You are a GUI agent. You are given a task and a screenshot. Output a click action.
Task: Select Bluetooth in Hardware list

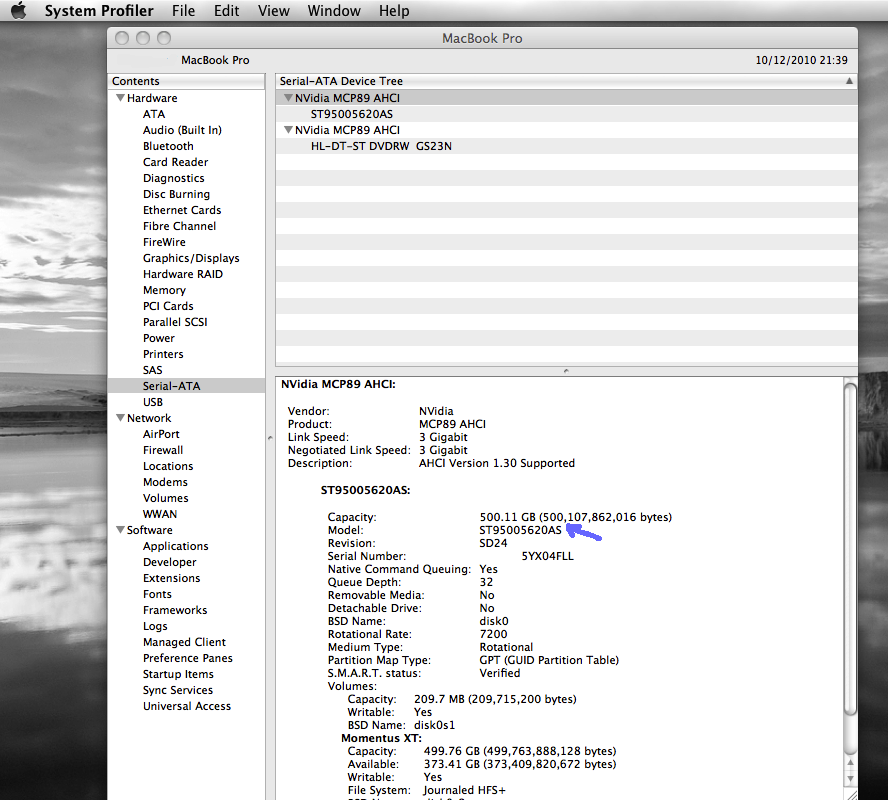pyautogui.click(x=168, y=146)
